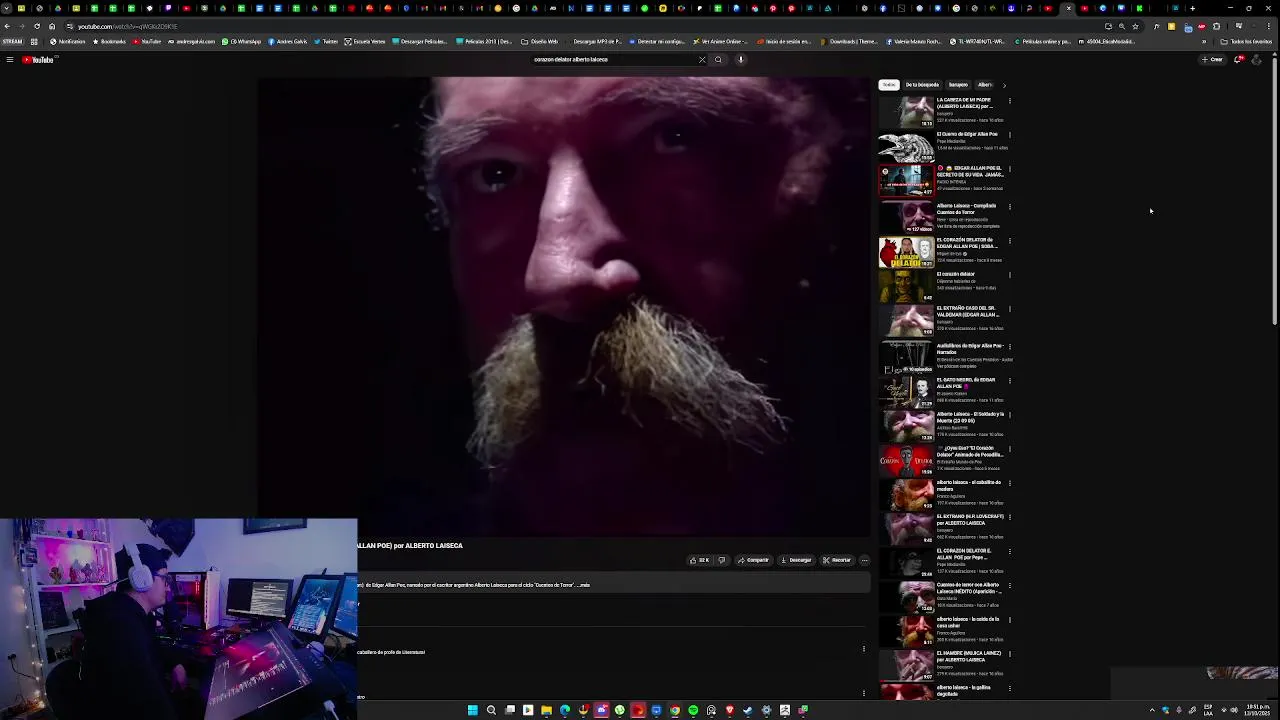
Task: Select the 'lanspero' filter chip
Action: [958, 85]
